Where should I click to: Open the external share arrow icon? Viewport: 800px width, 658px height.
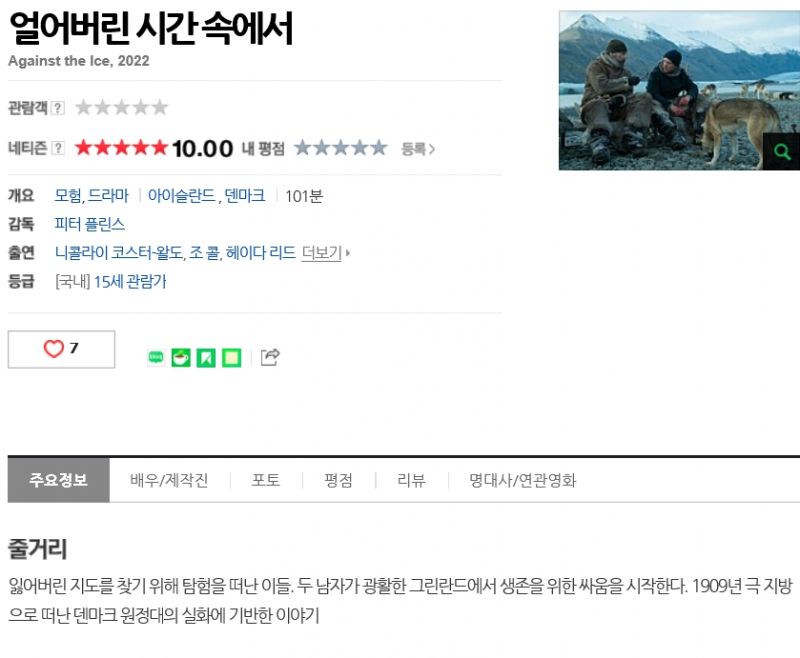(x=270, y=357)
